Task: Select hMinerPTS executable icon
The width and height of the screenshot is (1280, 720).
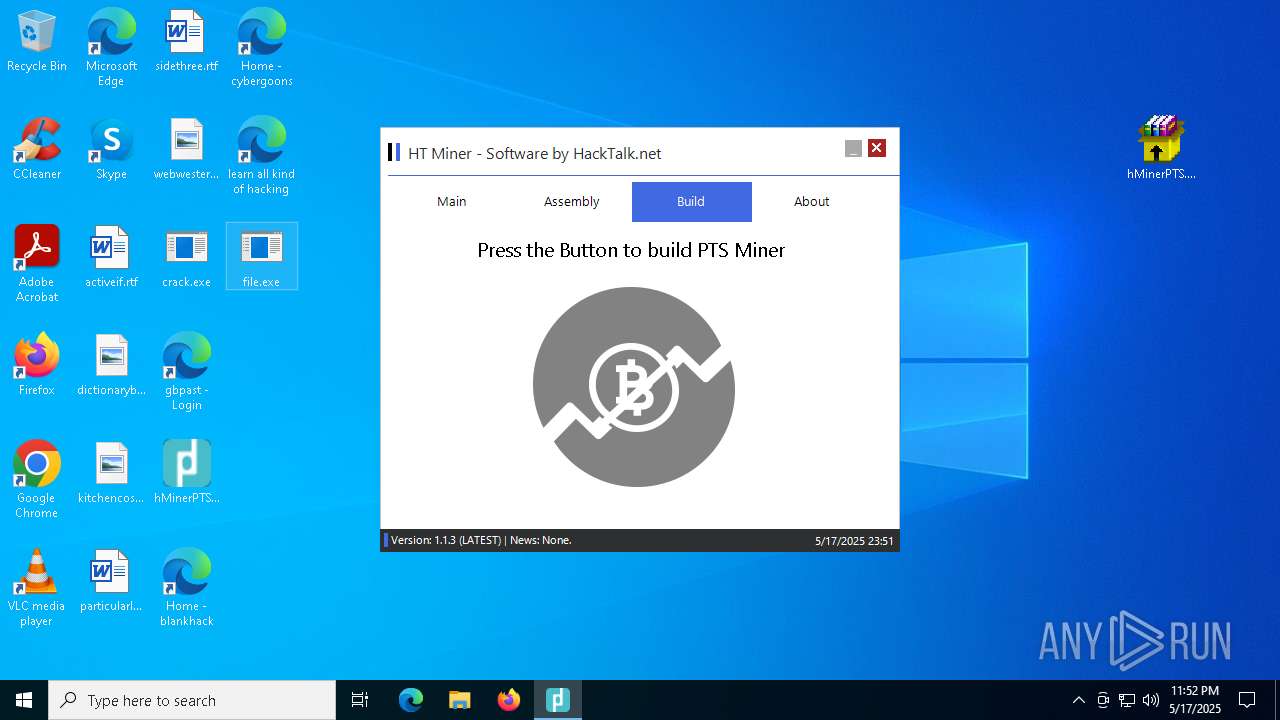Action: [x=187, y=473]
